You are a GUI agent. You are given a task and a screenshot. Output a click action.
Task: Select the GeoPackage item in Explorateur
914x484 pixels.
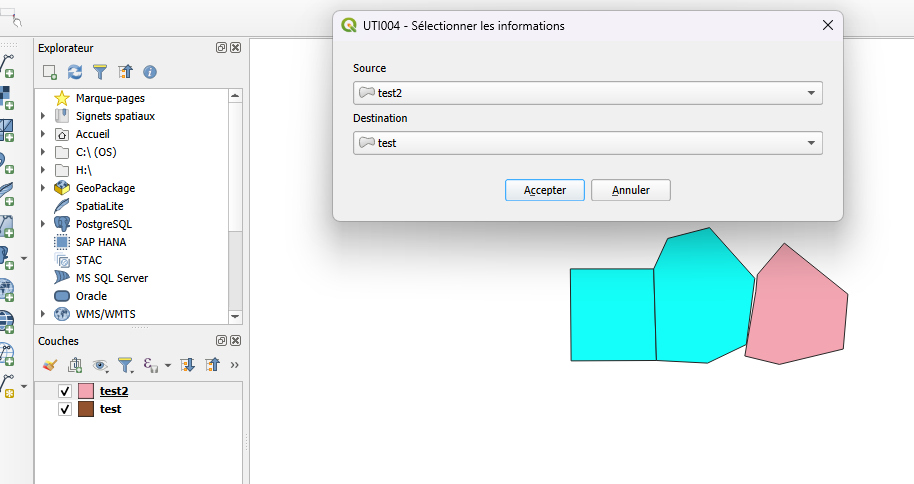[105, 188]
